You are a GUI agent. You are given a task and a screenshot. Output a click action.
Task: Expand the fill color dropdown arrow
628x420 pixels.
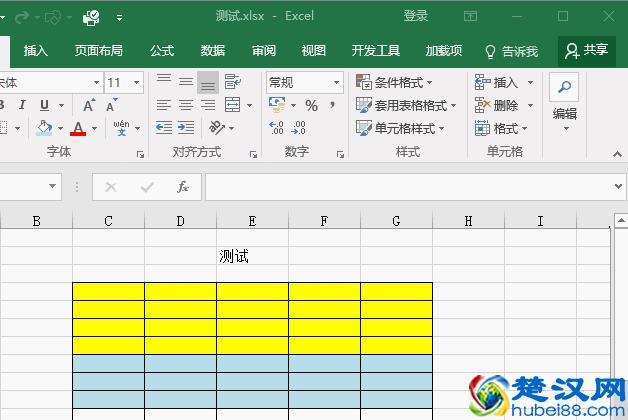point(60,129)
